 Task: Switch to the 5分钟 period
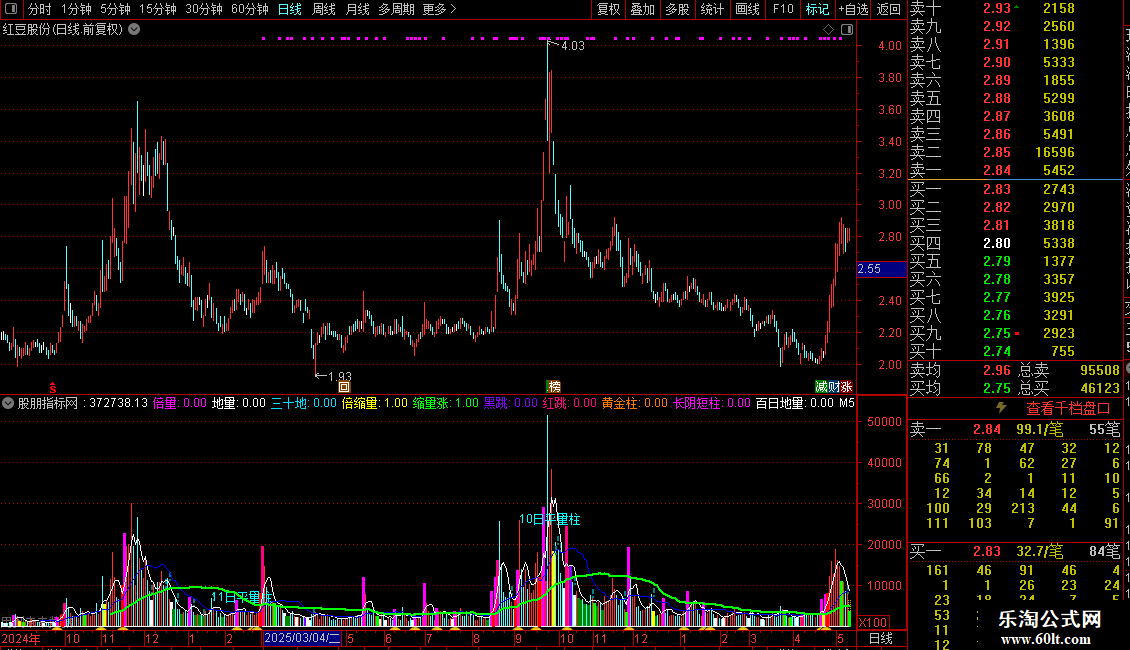pos(115,9)
